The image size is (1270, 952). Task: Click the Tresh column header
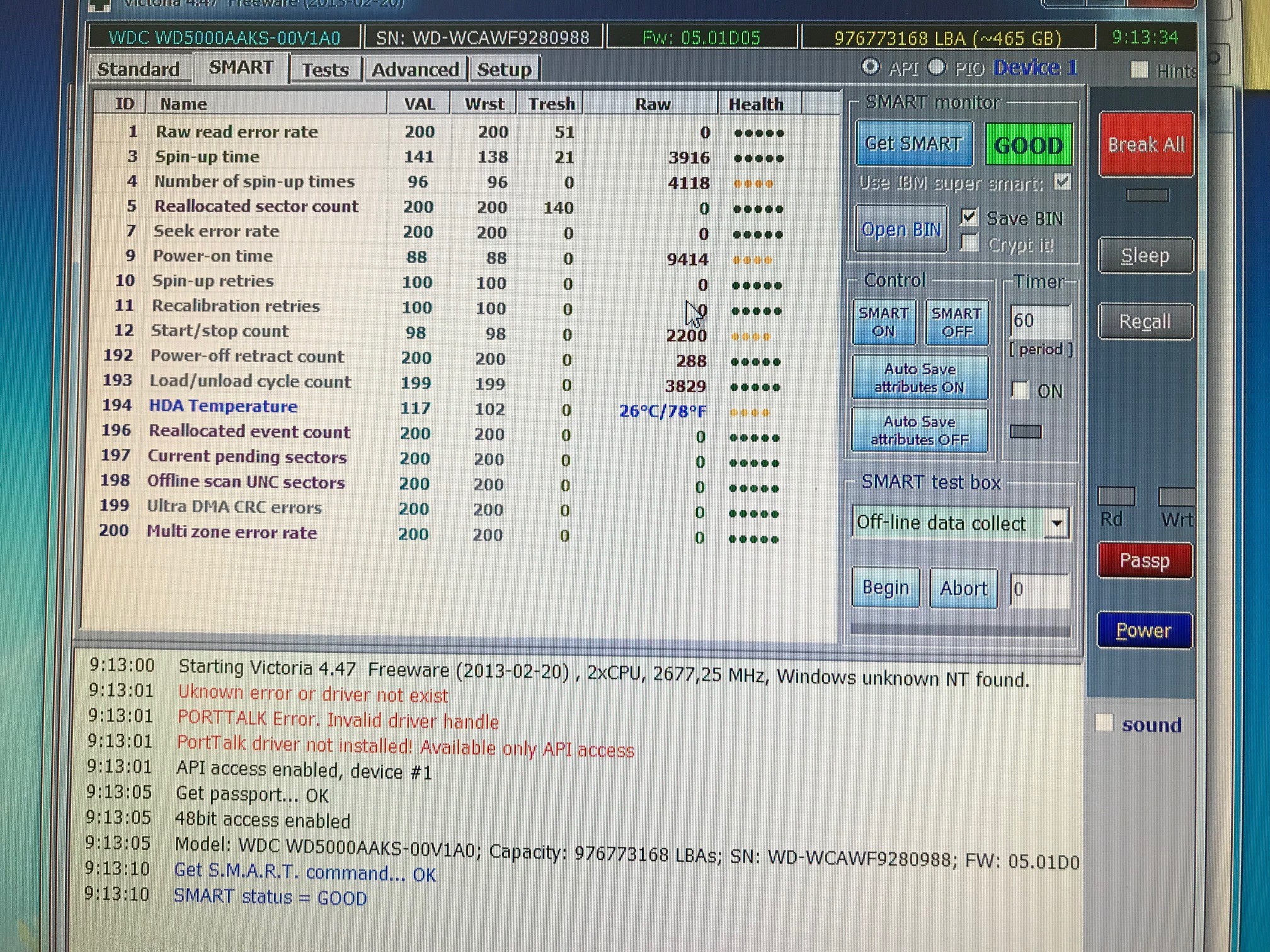(551, 104)
